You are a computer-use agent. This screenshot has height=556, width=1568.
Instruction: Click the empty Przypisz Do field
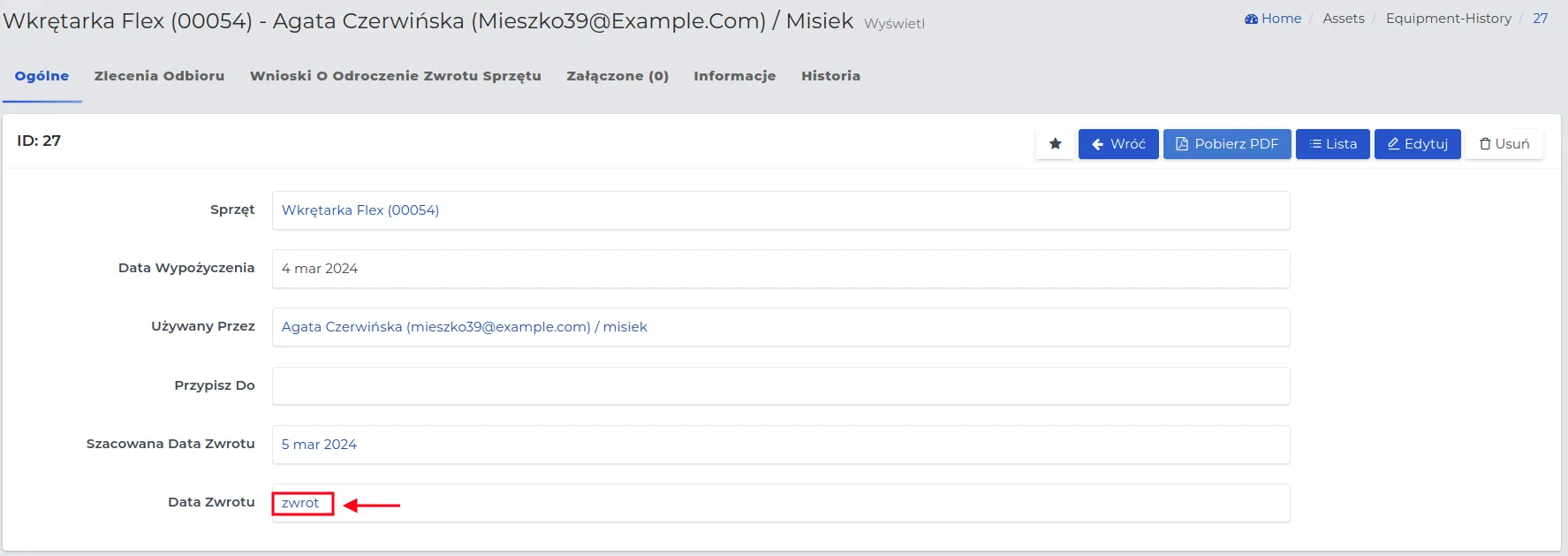click(781, 386)
